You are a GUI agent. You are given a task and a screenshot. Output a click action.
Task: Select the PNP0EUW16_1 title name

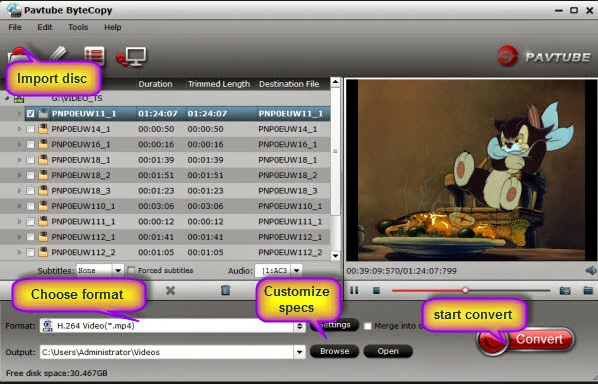81,145
